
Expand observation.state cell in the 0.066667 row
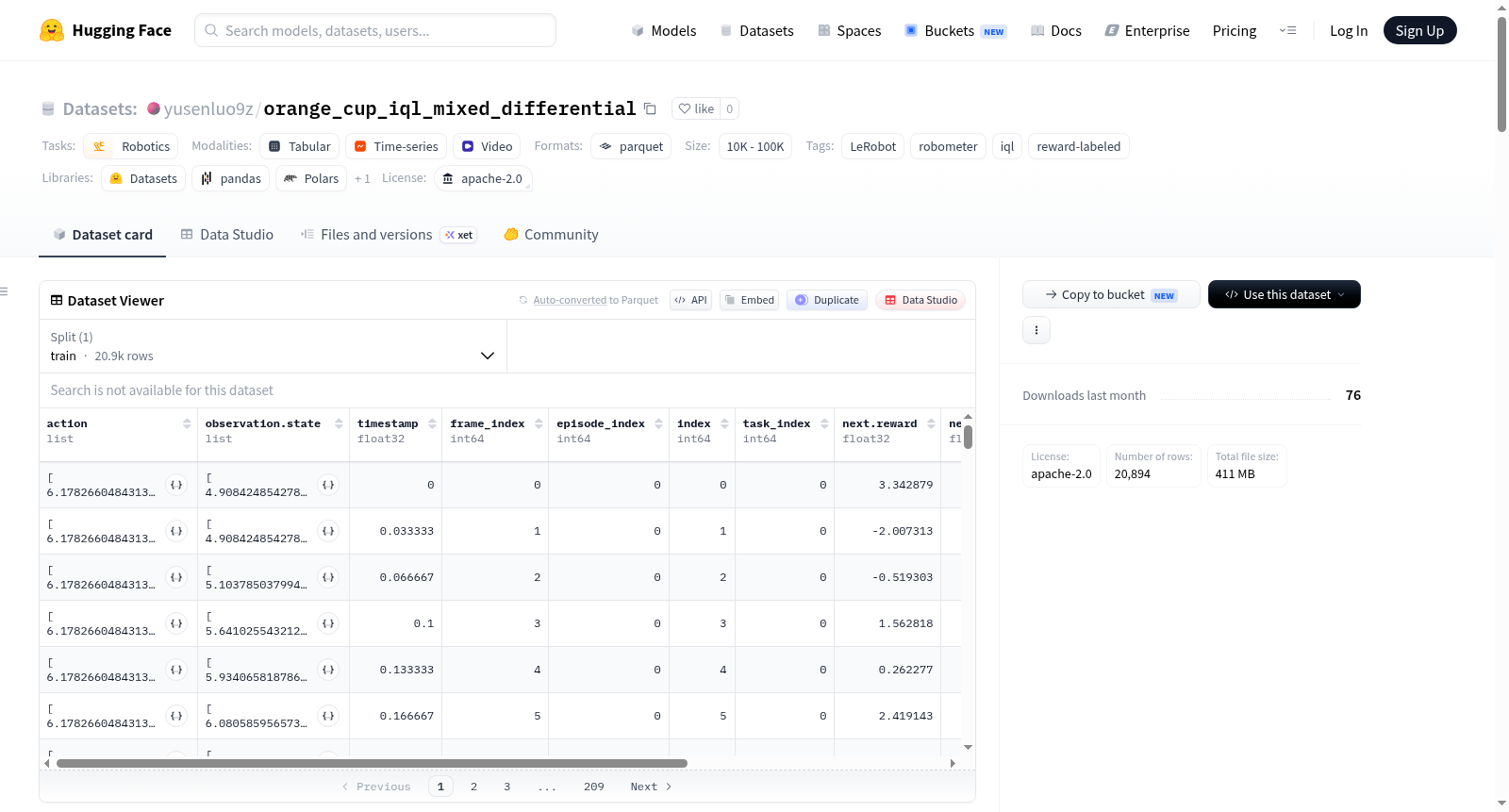(328, 577)
